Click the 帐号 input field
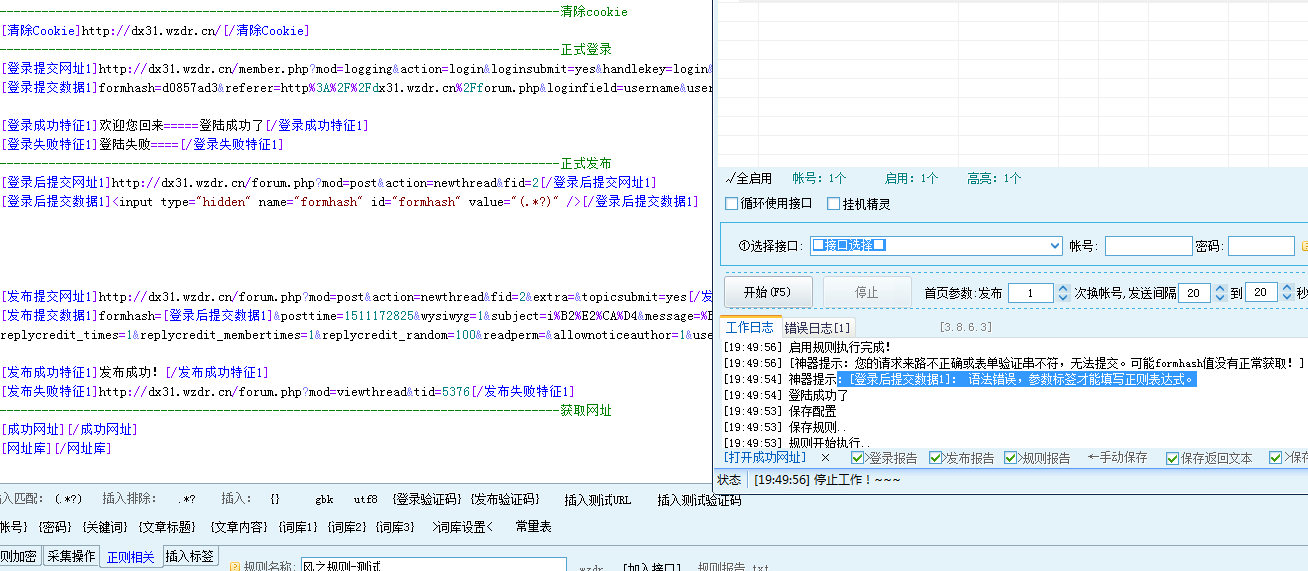This screenshot has height=571, width=1308. (x=1148, y=246)
